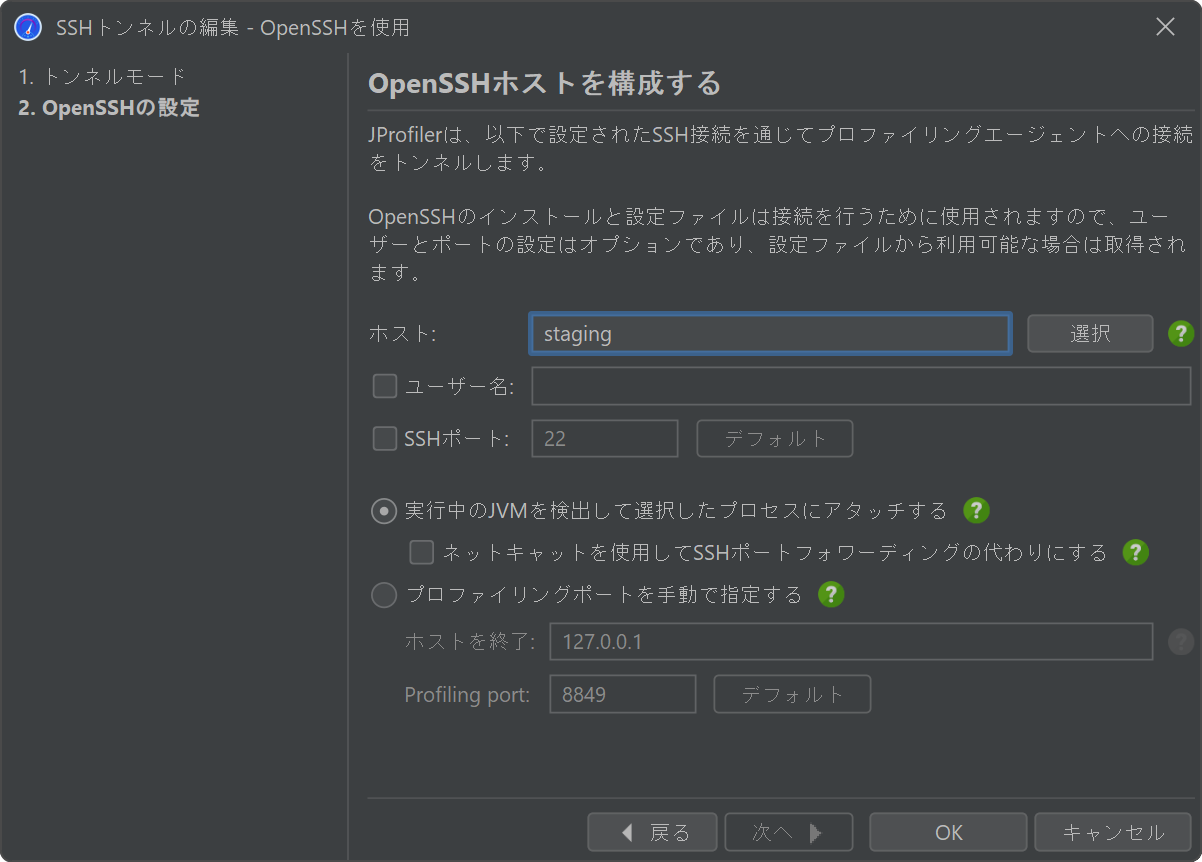Open help icon for 実行中のJVMを検出 option
1202x862 pixels.
coord(976,511)
